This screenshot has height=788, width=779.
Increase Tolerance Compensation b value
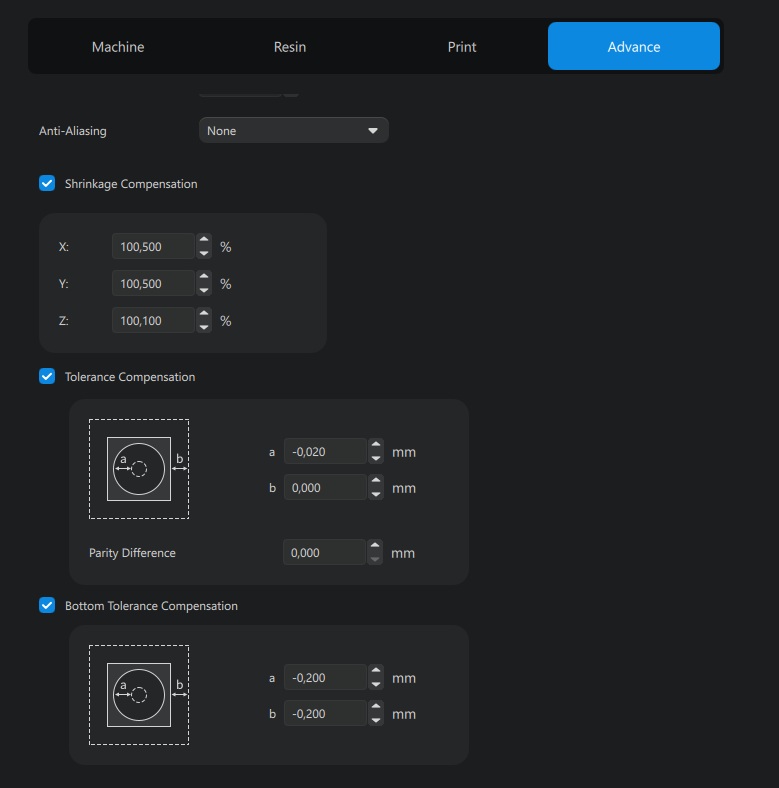(376, 481)
